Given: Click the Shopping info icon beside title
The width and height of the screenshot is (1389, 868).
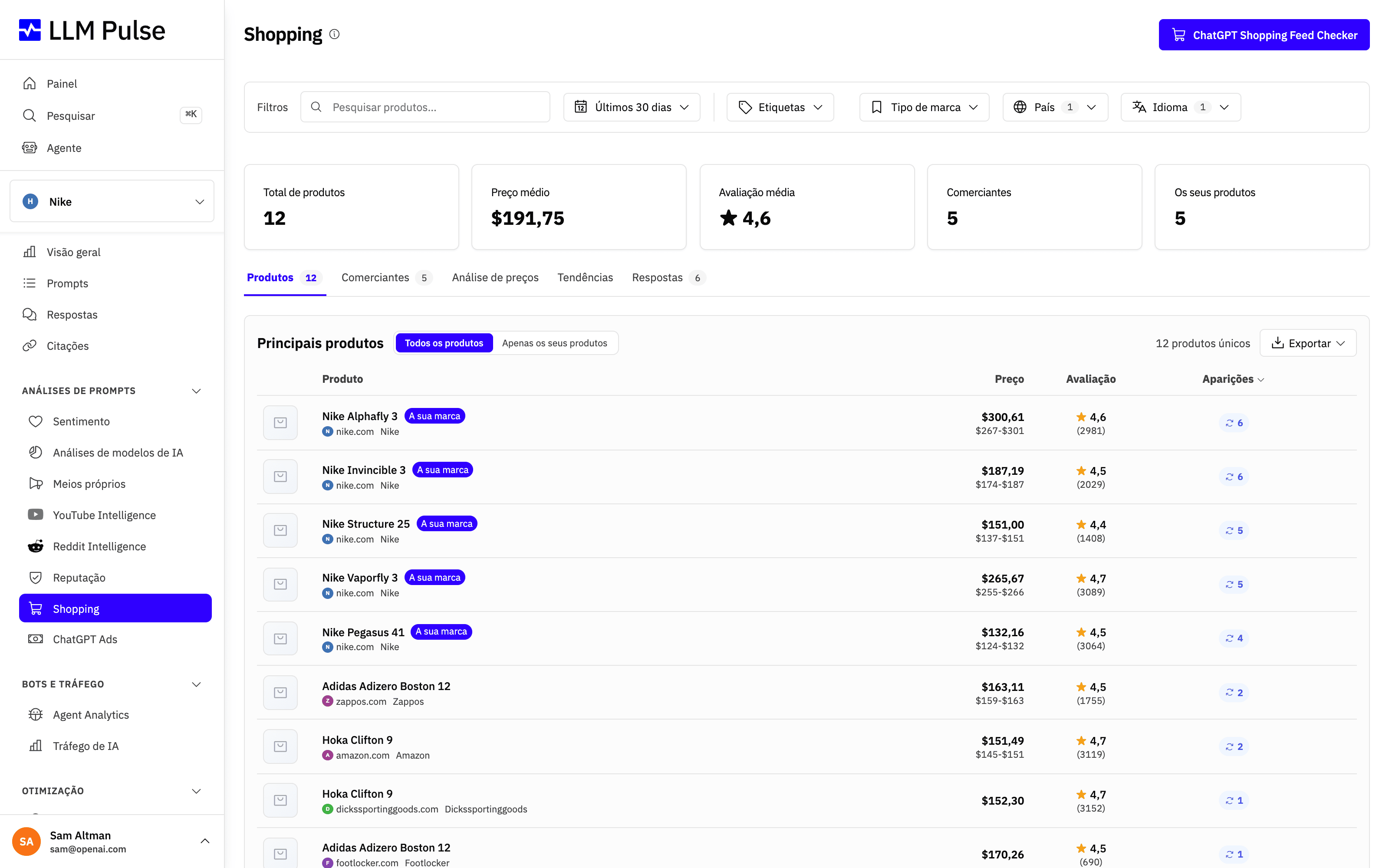Looking at the screenshot, I should pyautogui.click(x=335, y=34).
